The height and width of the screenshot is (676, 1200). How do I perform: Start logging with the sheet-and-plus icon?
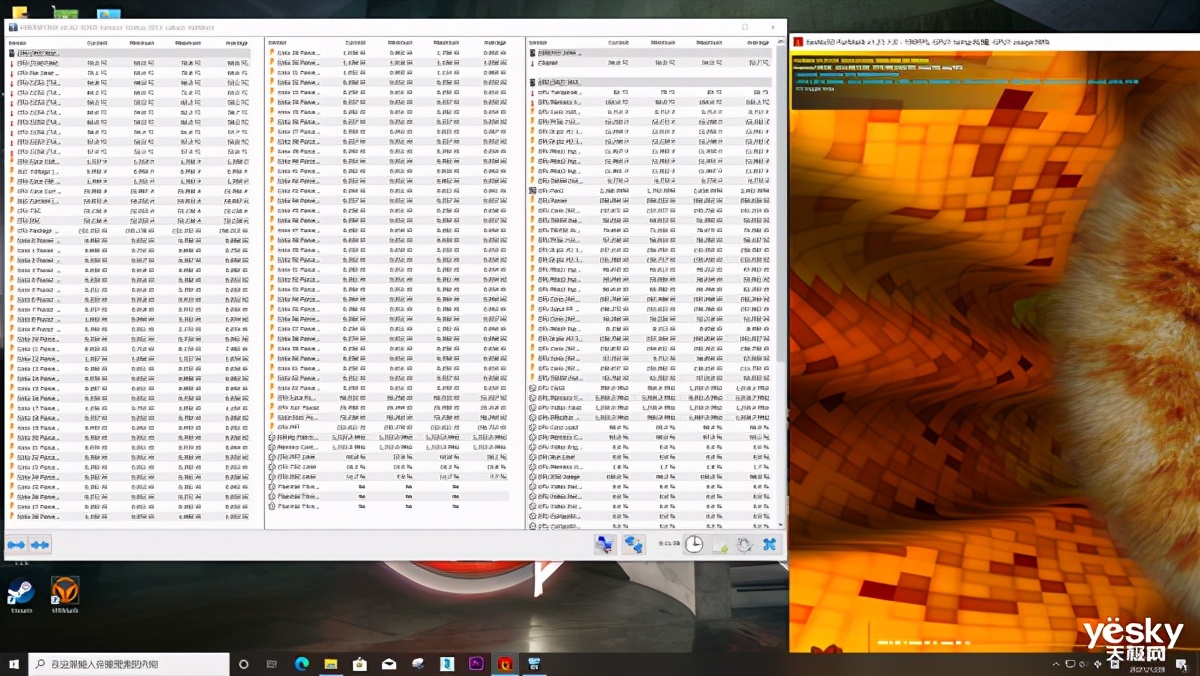tap(719, 545)
